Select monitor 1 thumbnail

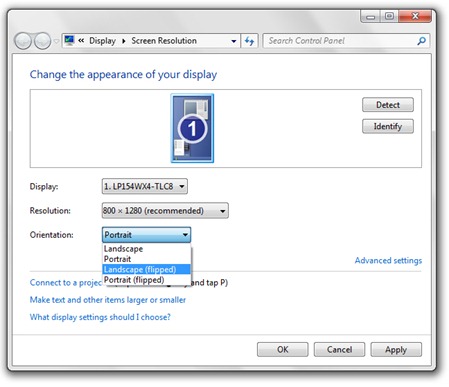coord(192,128)
